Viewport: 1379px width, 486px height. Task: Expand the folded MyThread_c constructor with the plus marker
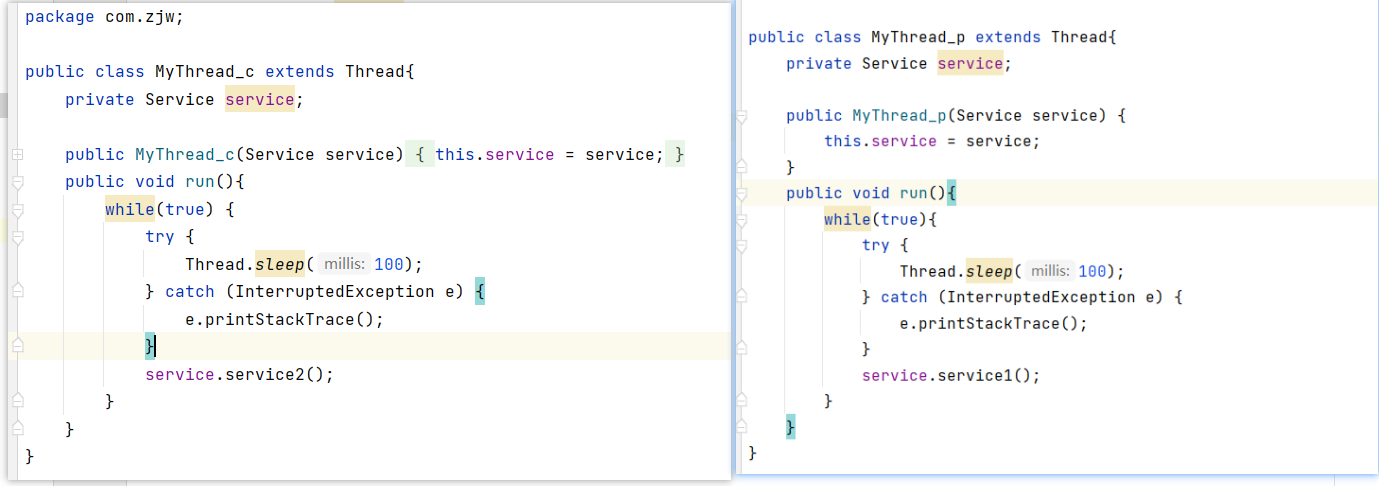[17, 154]
